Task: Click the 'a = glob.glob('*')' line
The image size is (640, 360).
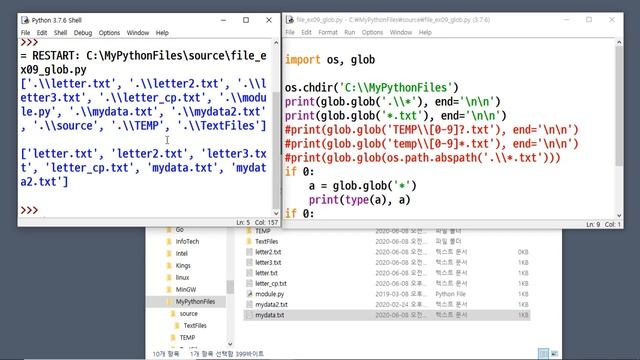Action: 362,186
